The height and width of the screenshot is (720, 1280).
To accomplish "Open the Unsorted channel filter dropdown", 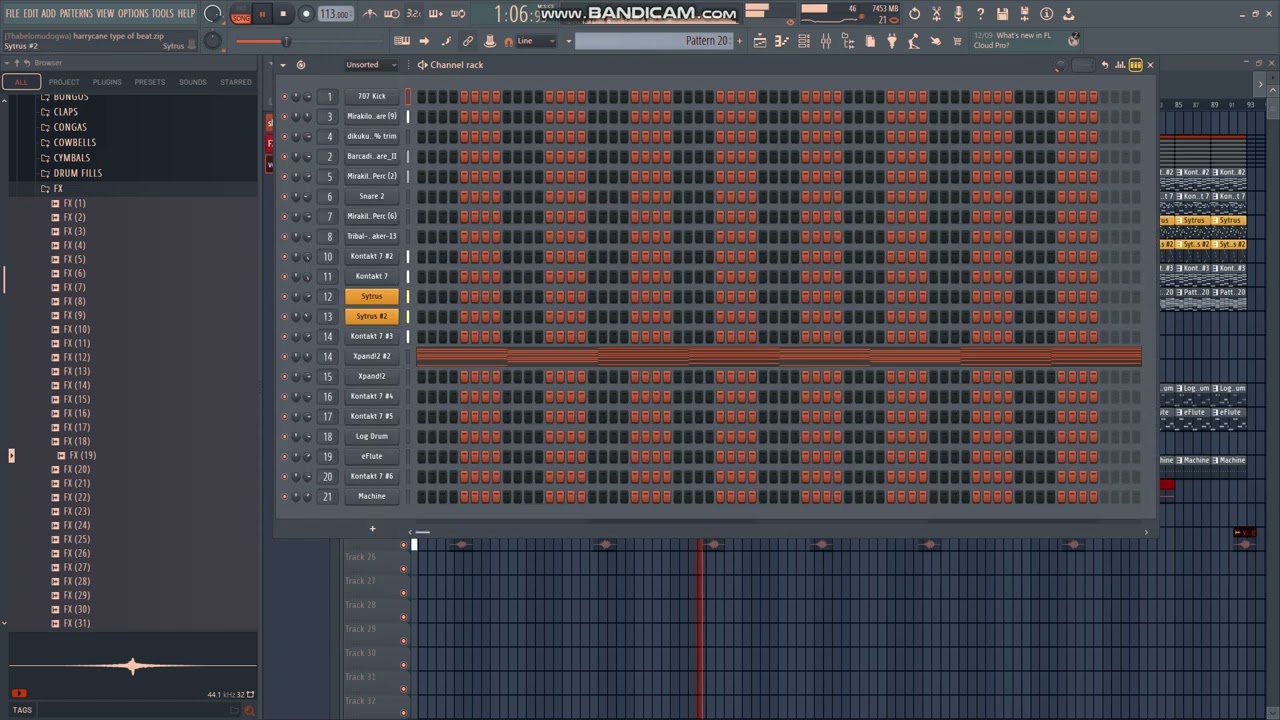I will 370,65.
